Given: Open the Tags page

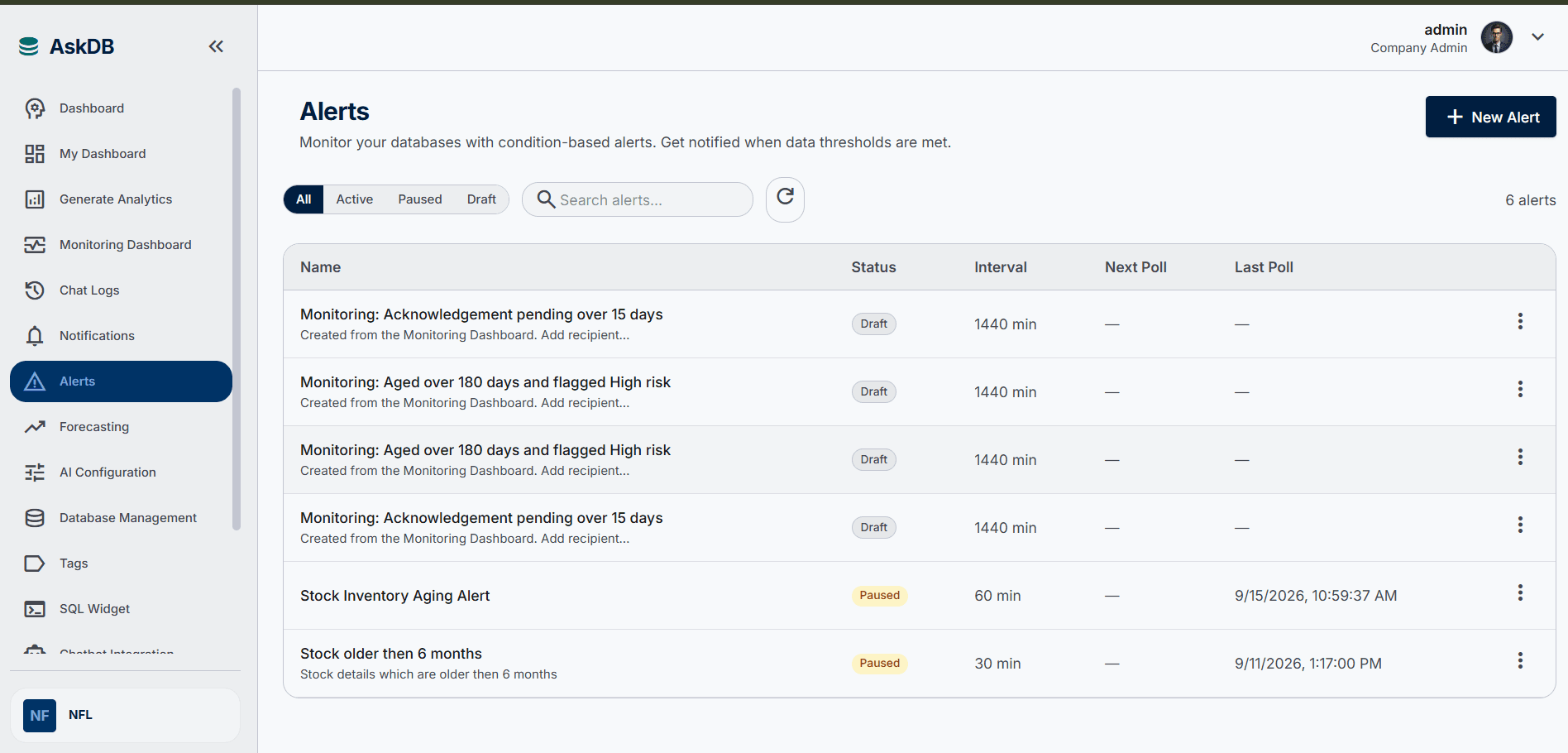Looking at the screenshot, I should 121,564.
